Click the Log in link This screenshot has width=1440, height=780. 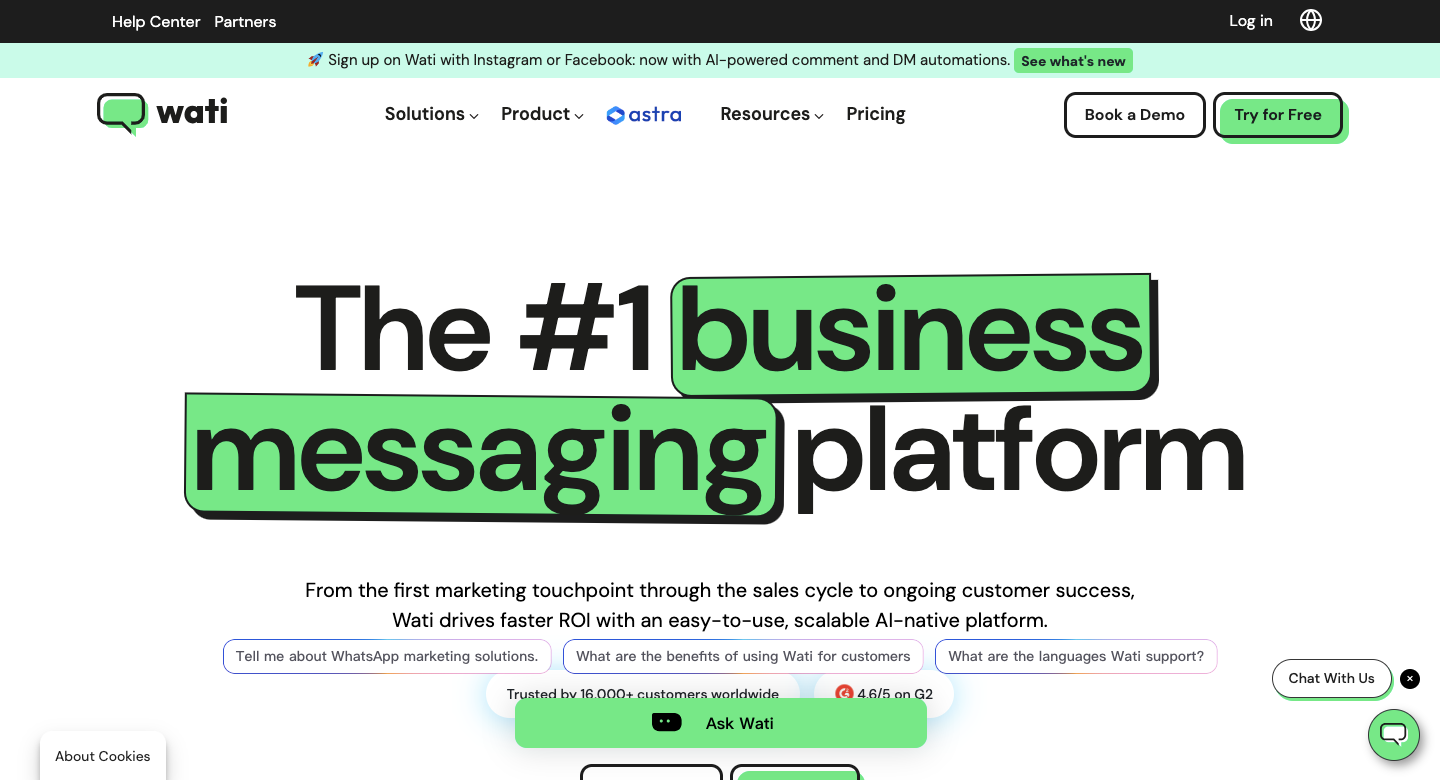click(x=1251, y=21)
